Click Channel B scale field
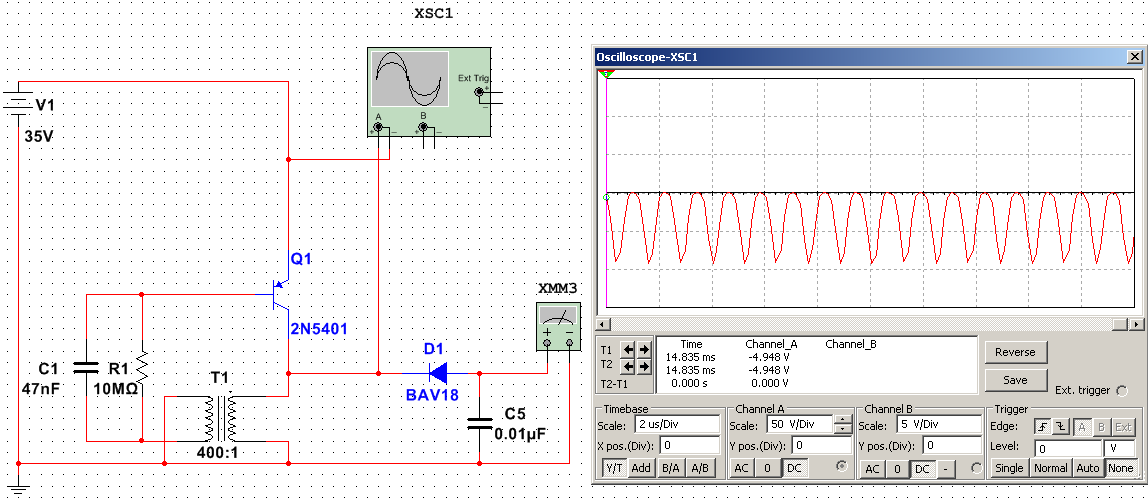The width and height of the screenshot is (1148, 503). click(938, 424)
